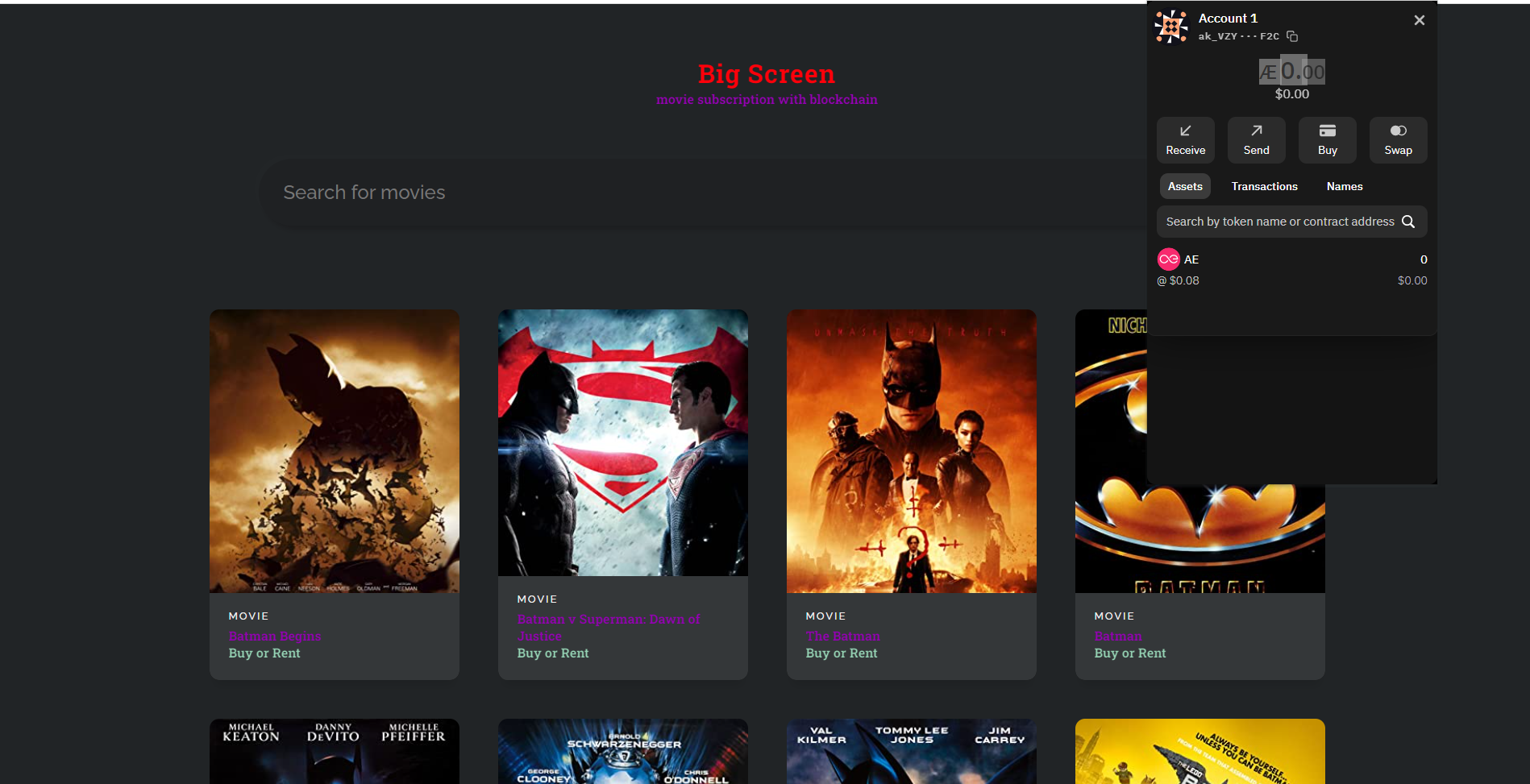Click the Batman Begins title link
Screen dimensions: 1530x784
click(x=275, y=637)
